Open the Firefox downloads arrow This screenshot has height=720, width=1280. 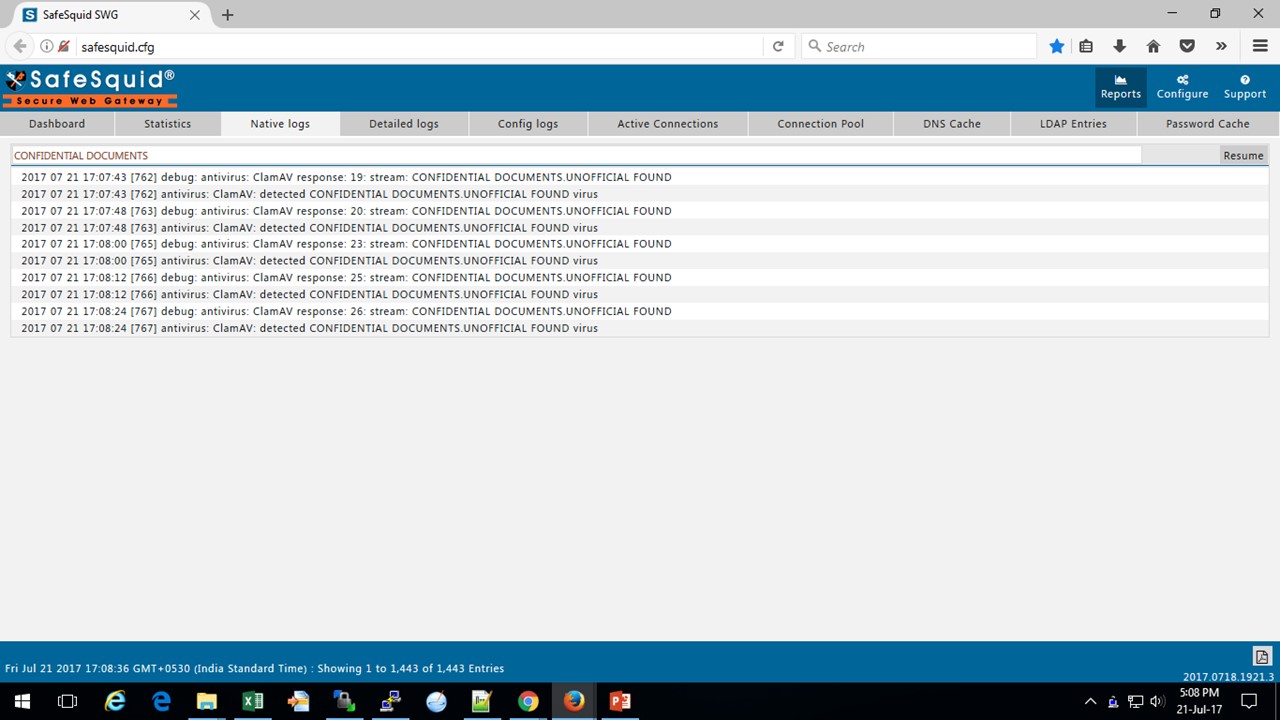1119,46
